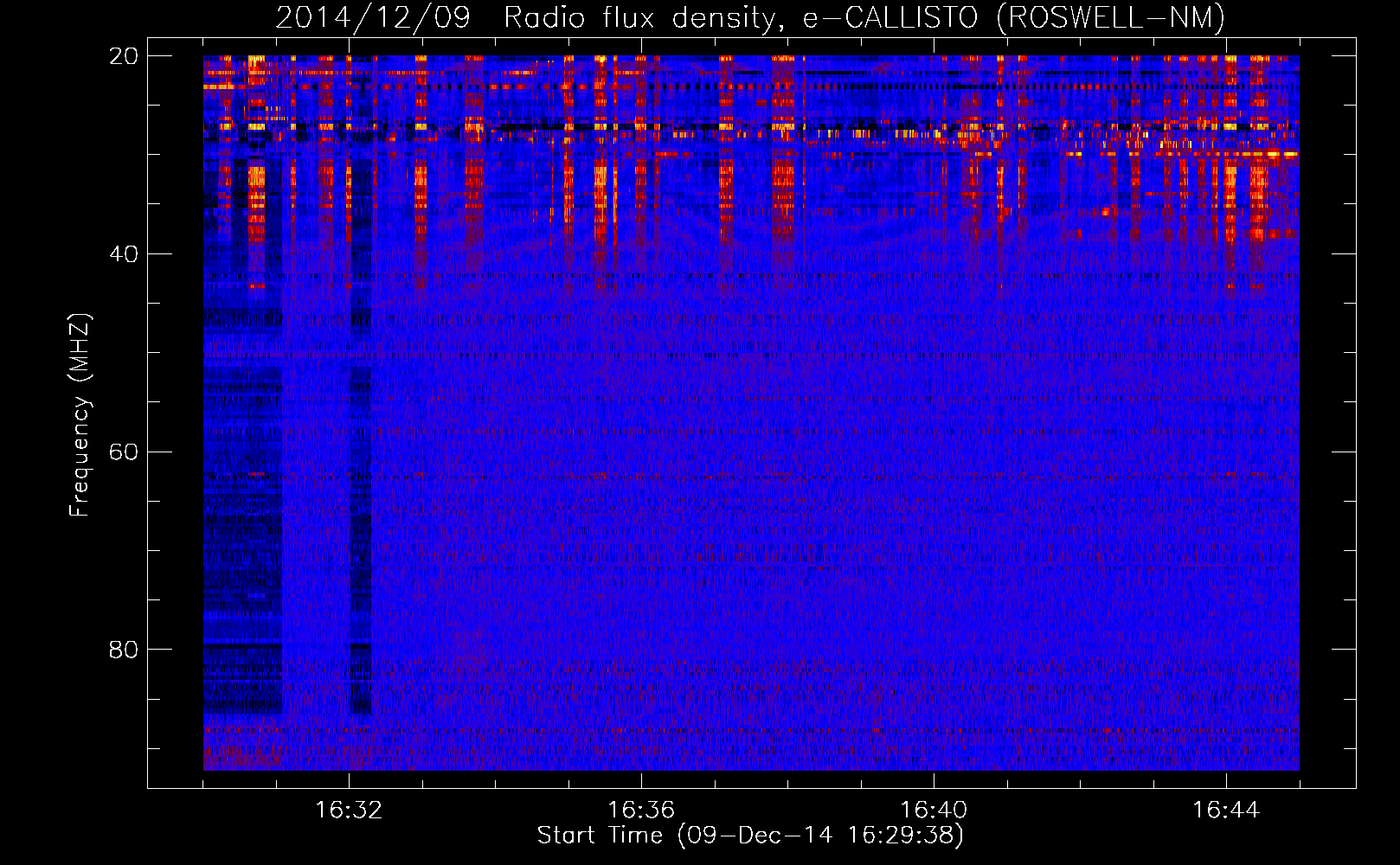Click the 60 frequency tick label

124,452
